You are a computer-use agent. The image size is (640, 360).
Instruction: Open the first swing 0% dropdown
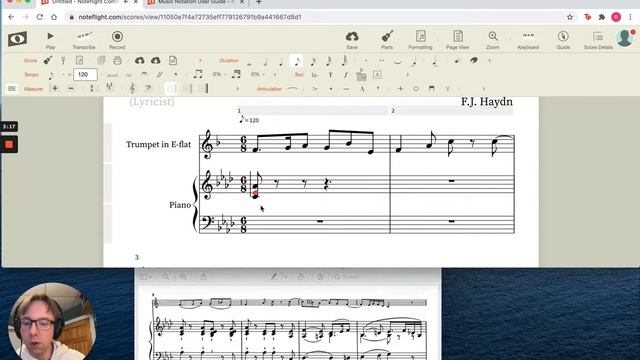(x=219, y=74)
